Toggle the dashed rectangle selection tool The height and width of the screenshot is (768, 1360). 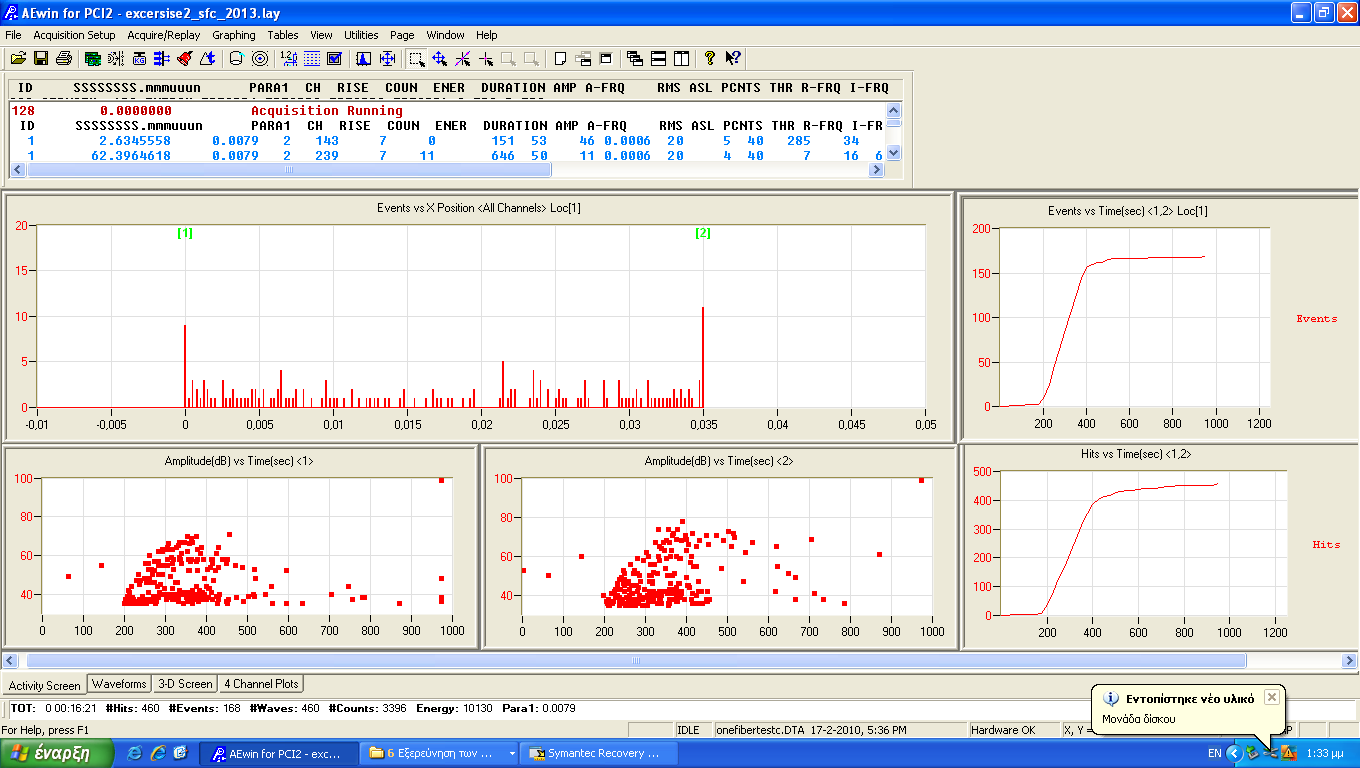tap(417, 58)
